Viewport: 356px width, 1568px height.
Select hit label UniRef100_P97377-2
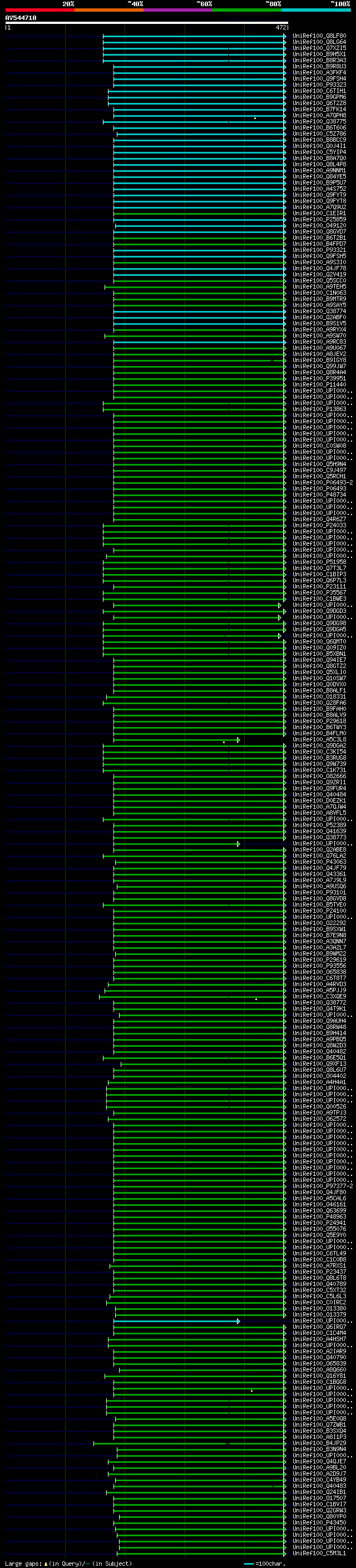[x=323, y=1186]
